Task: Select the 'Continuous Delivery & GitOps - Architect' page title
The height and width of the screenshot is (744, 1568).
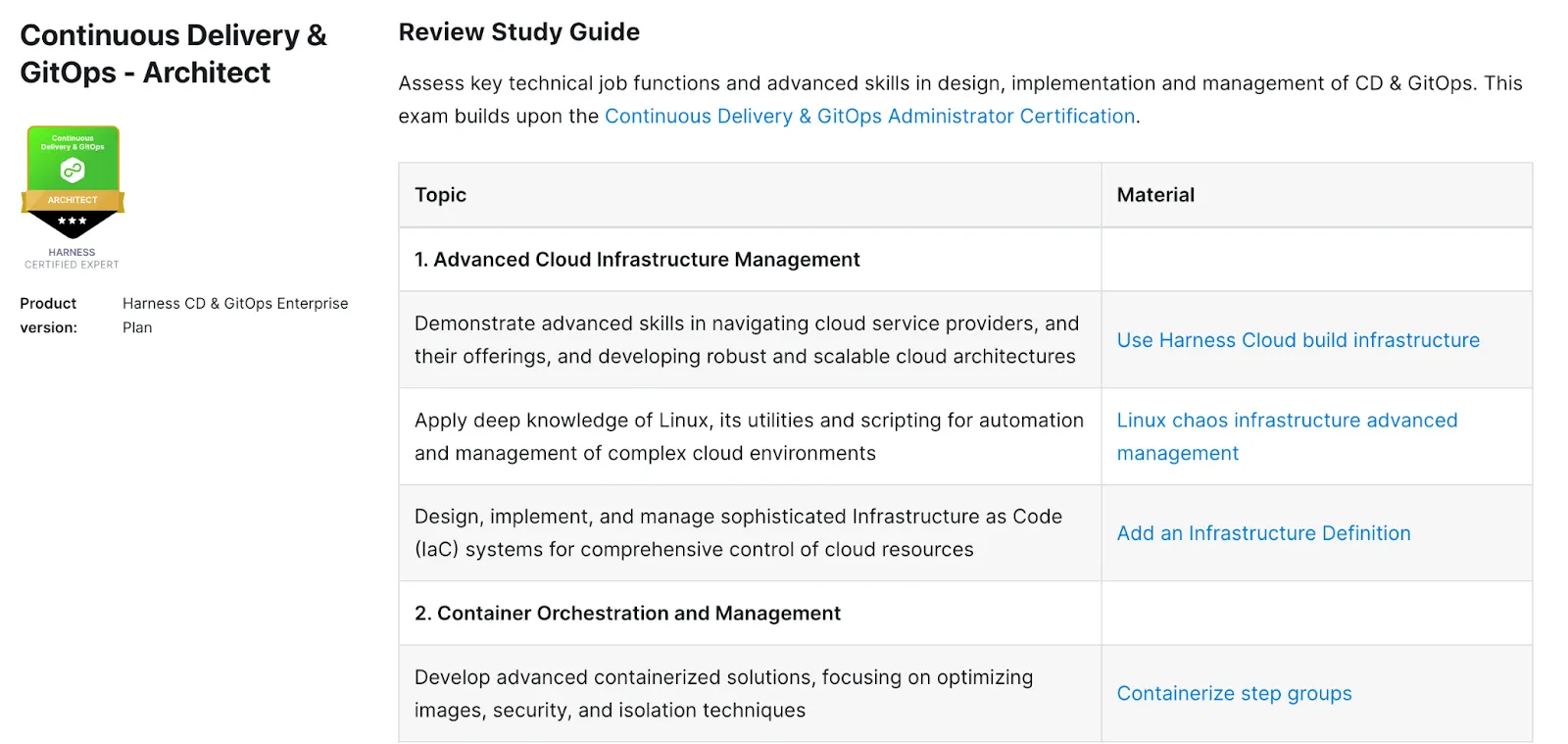Action: [173, 53]
